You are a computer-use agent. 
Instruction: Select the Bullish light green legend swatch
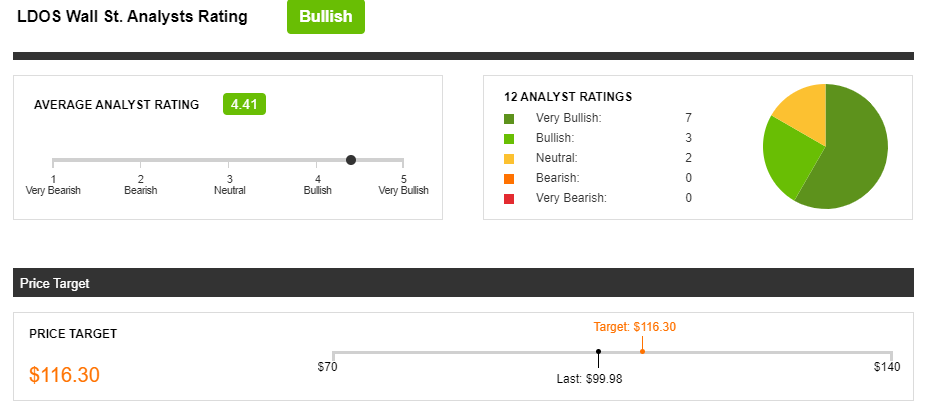[509, 139]
